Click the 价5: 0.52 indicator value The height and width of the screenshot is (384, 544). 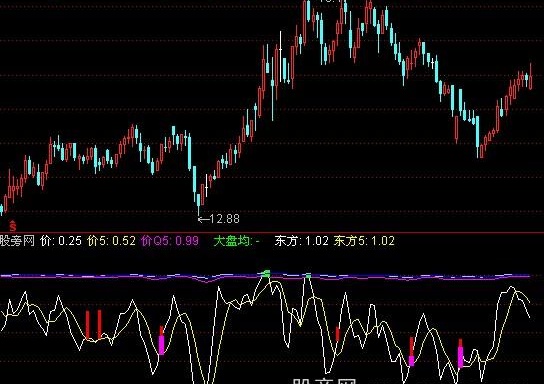pyautogui.click(x=111, y=240)
